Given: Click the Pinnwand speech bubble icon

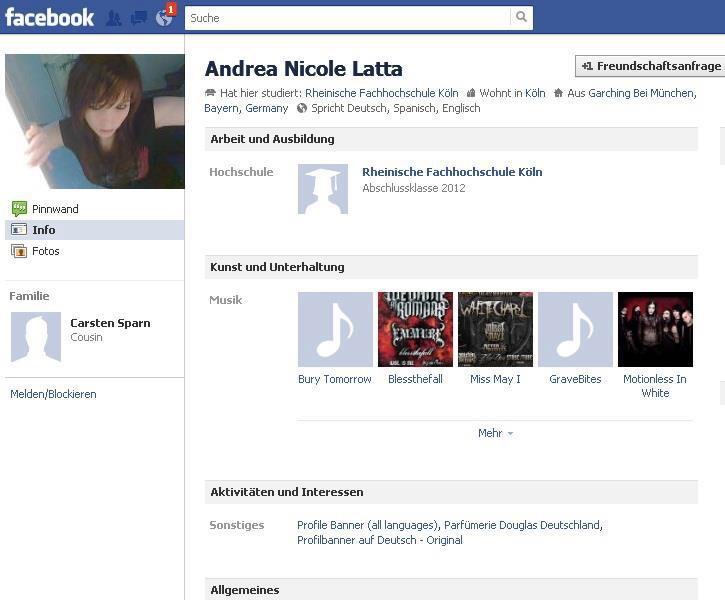Looking at the screenshot, I should [x=19, y=208].
